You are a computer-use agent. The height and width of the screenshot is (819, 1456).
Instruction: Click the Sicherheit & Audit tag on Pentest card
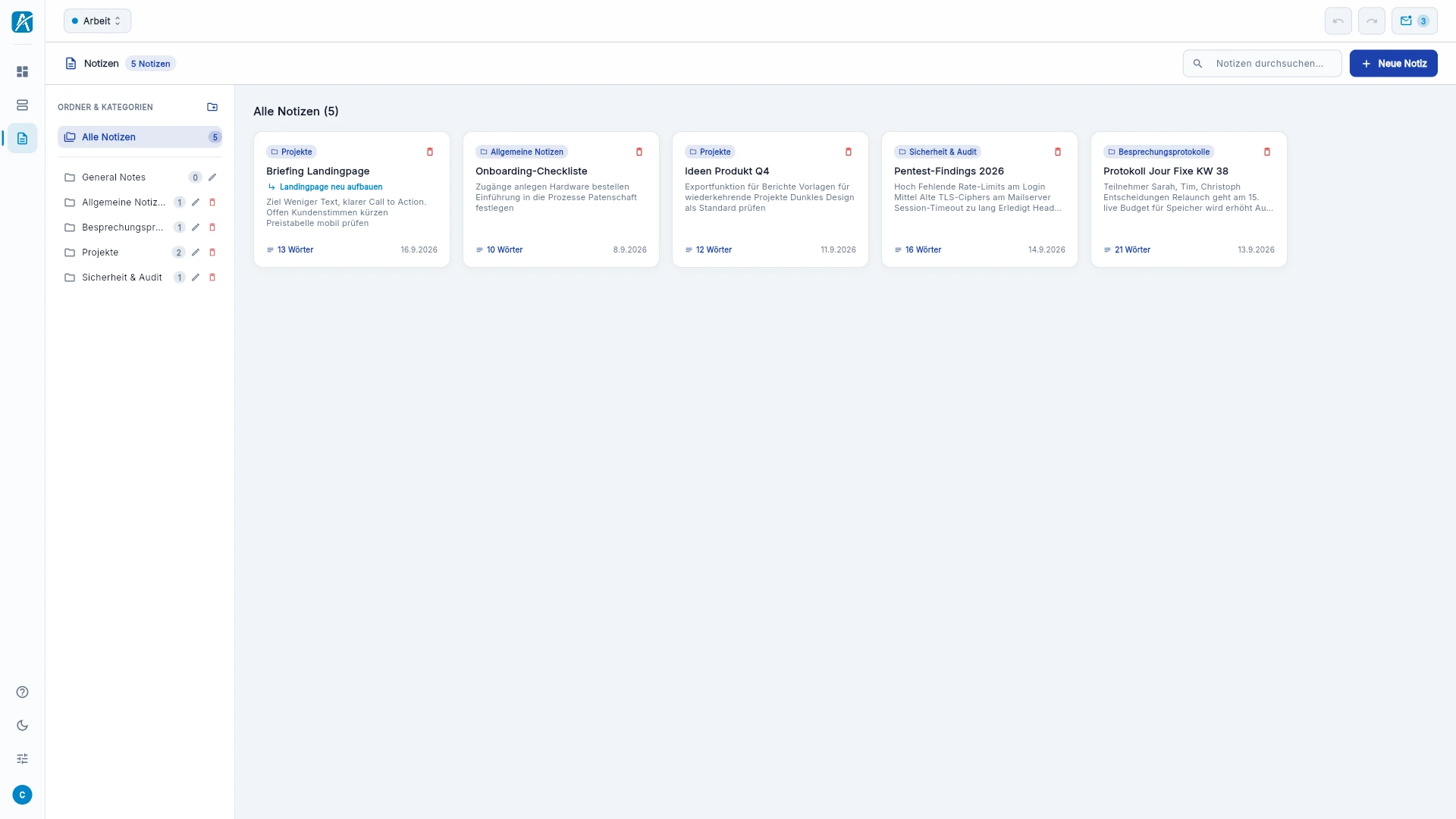pyautogui.click(x=937, y=152)
